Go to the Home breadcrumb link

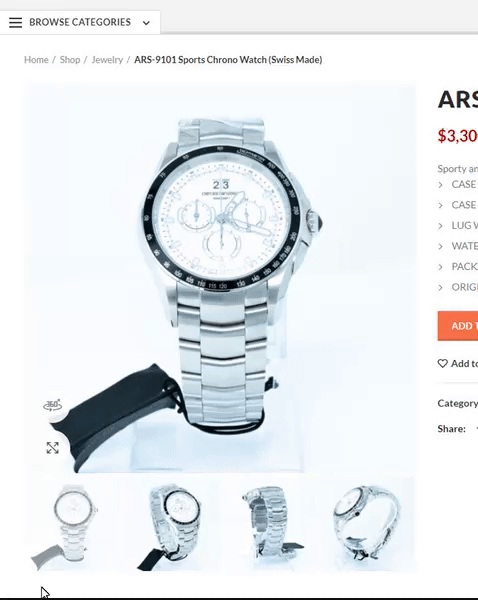pyautogui.click(x=36, y=60)
